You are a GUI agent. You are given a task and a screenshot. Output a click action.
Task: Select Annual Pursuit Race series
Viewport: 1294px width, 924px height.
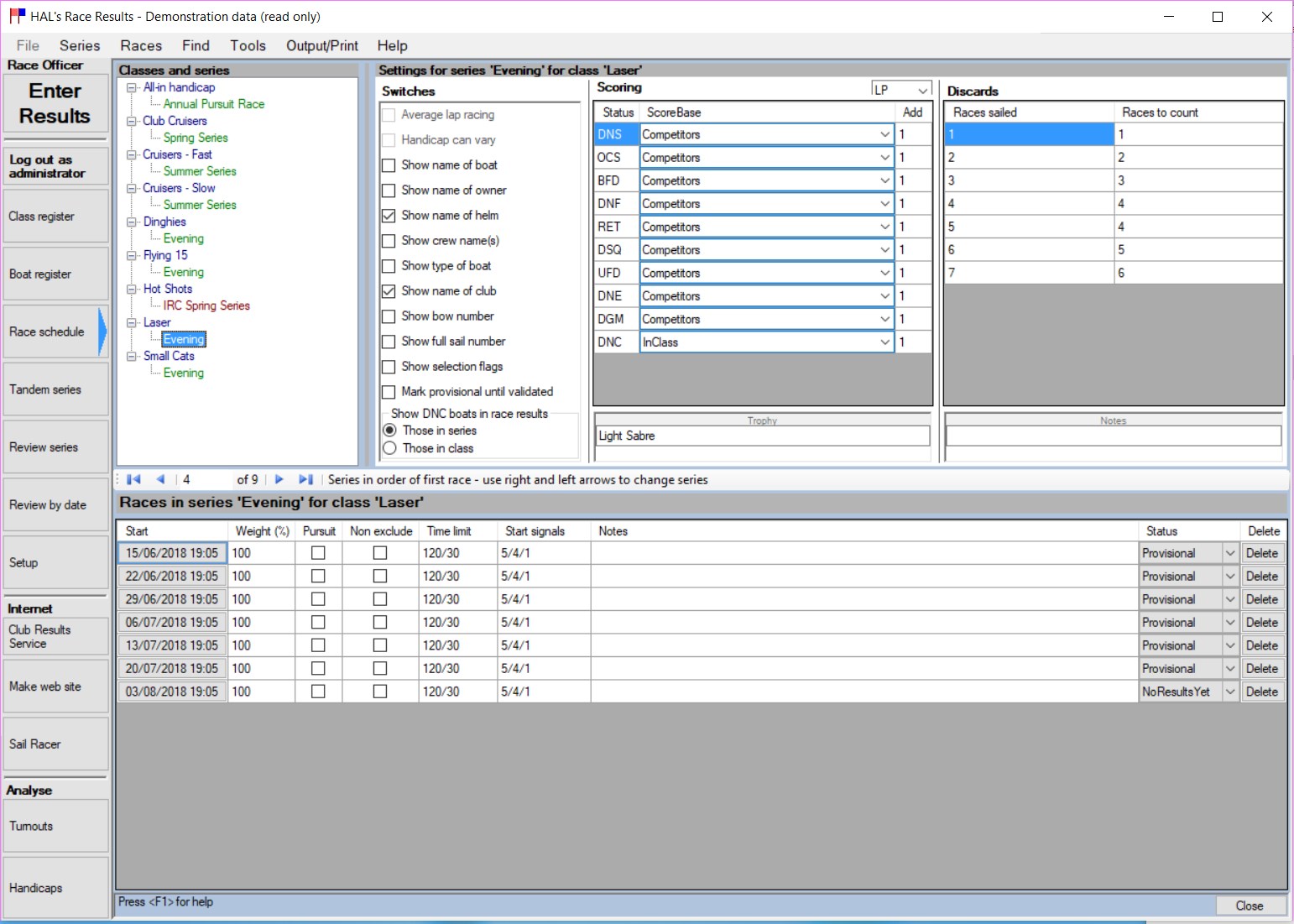pyautogui.click(x=214, y=104)
